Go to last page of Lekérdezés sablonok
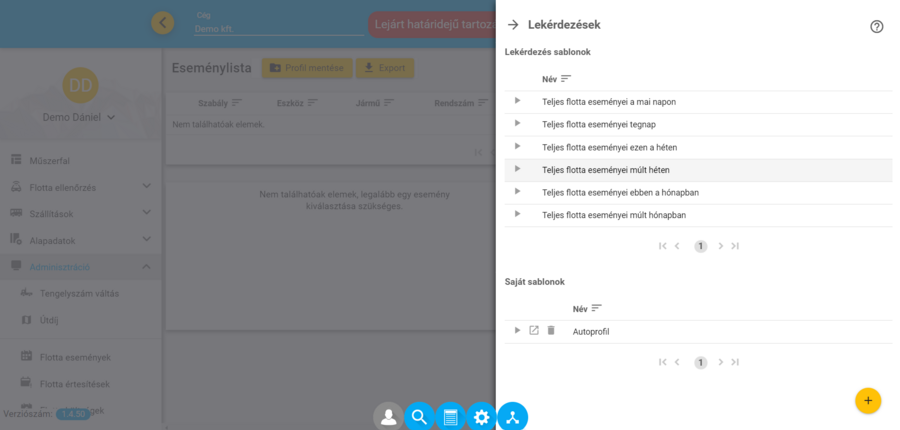This screenshot has width=900, height=430. pyautogui.click(x=735, y=246)
